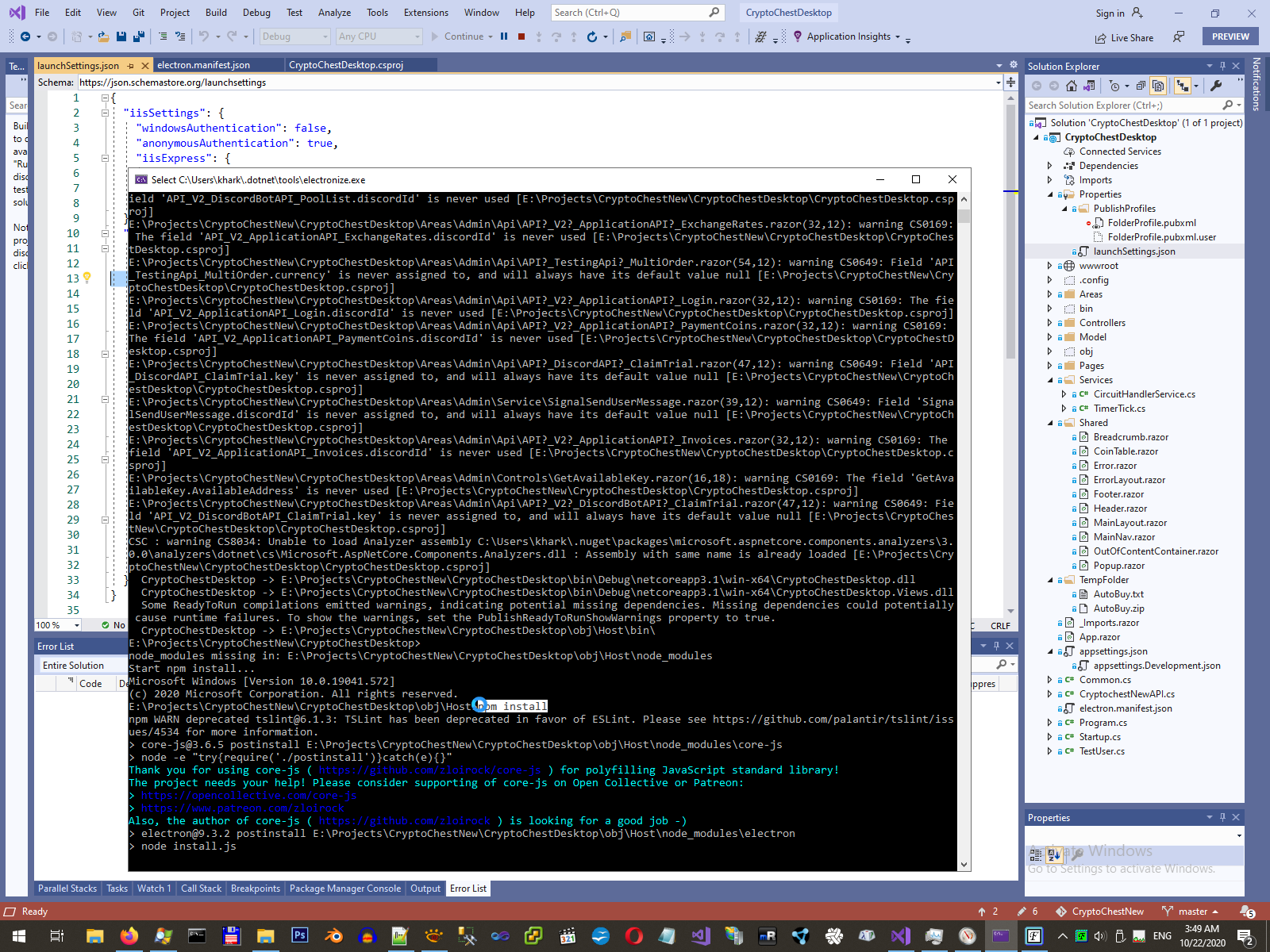Switch to the Output tab

click(x=425, y=889)
